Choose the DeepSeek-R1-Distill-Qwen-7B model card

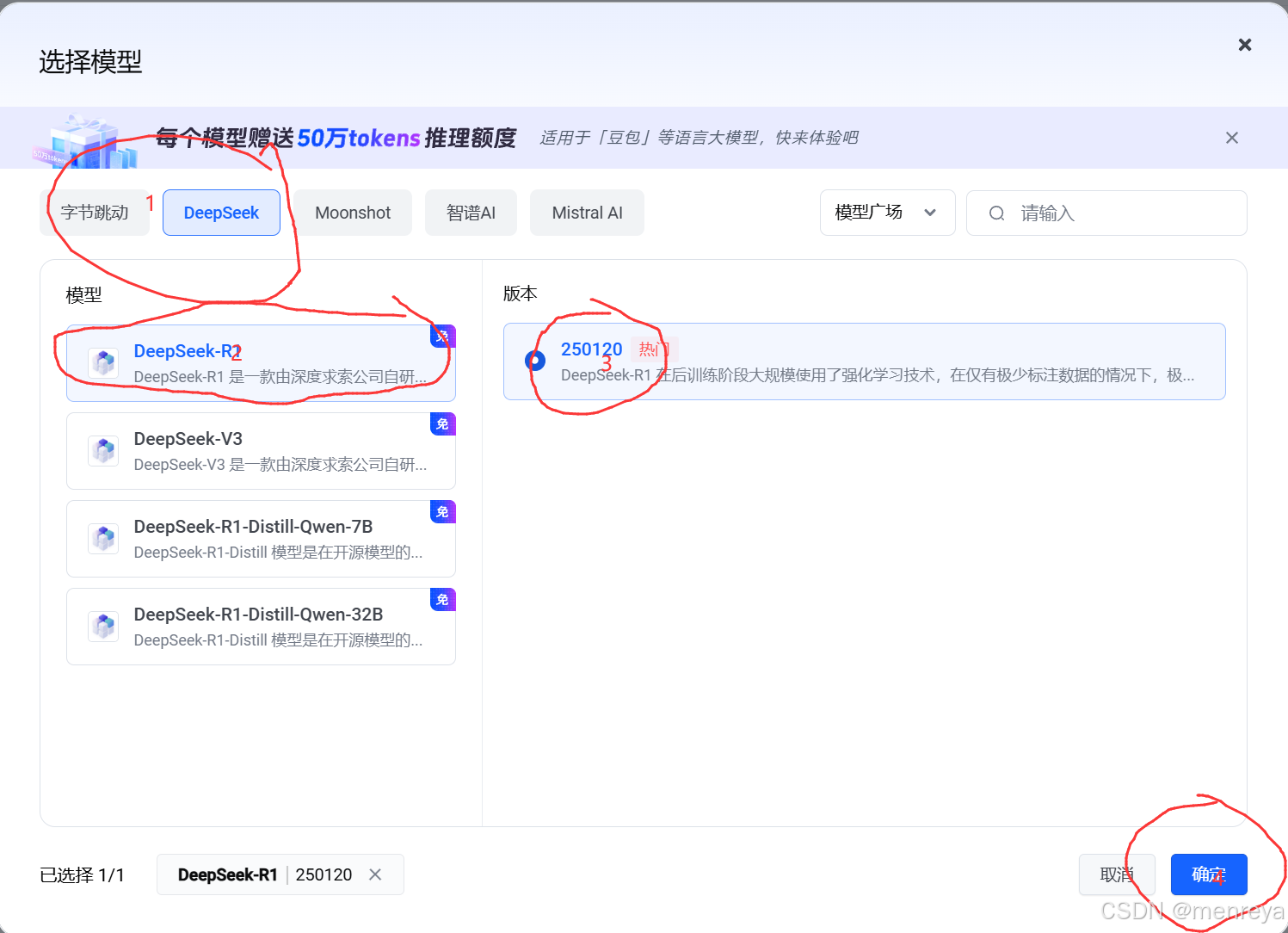261,539
